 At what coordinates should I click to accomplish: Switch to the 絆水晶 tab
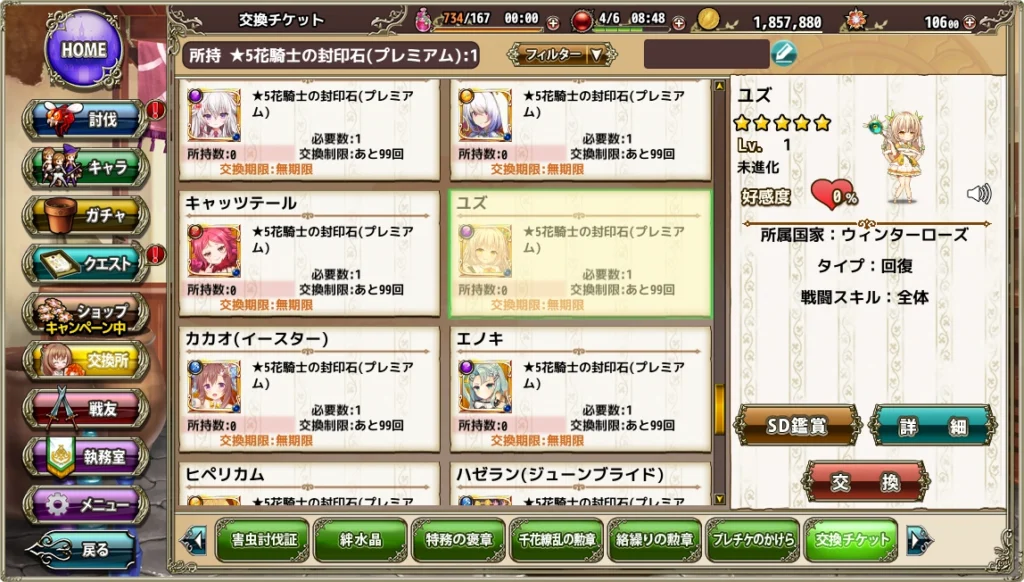tap(360, 540)
